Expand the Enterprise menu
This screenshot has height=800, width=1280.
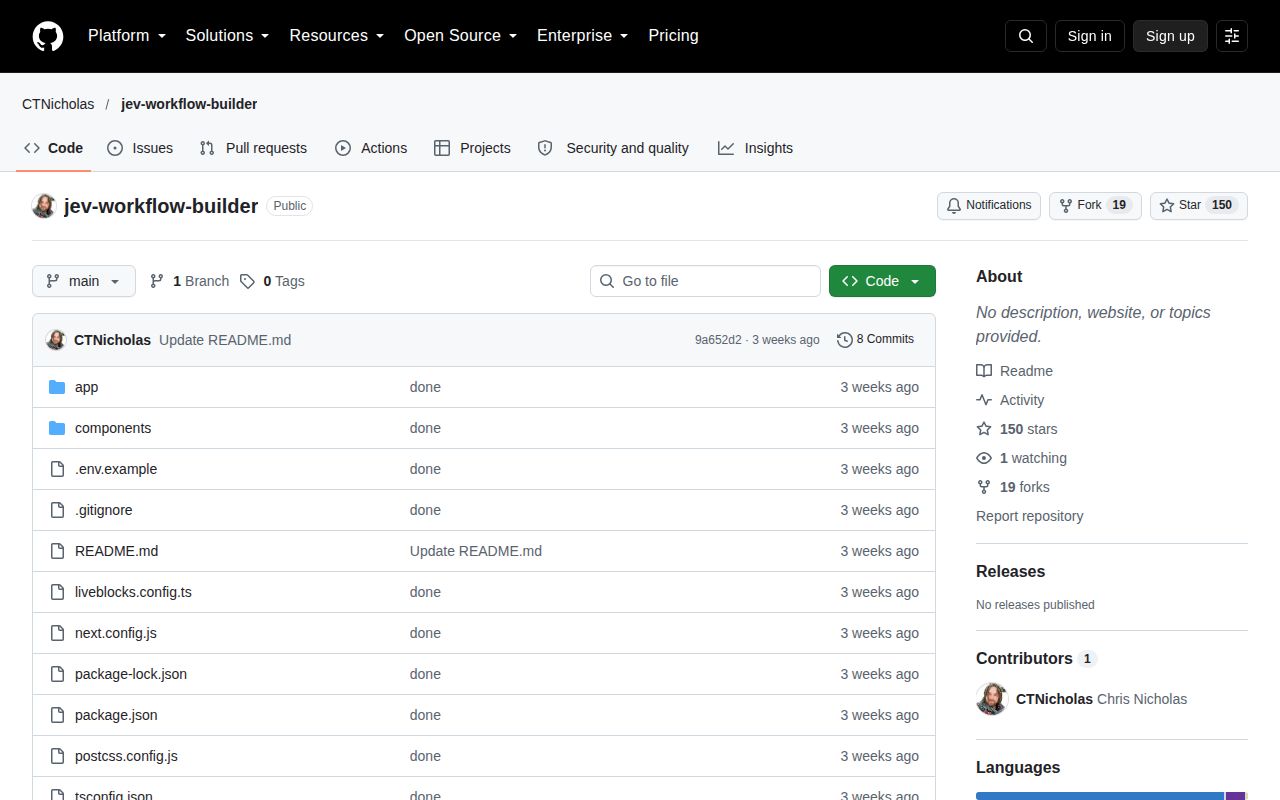583,36
